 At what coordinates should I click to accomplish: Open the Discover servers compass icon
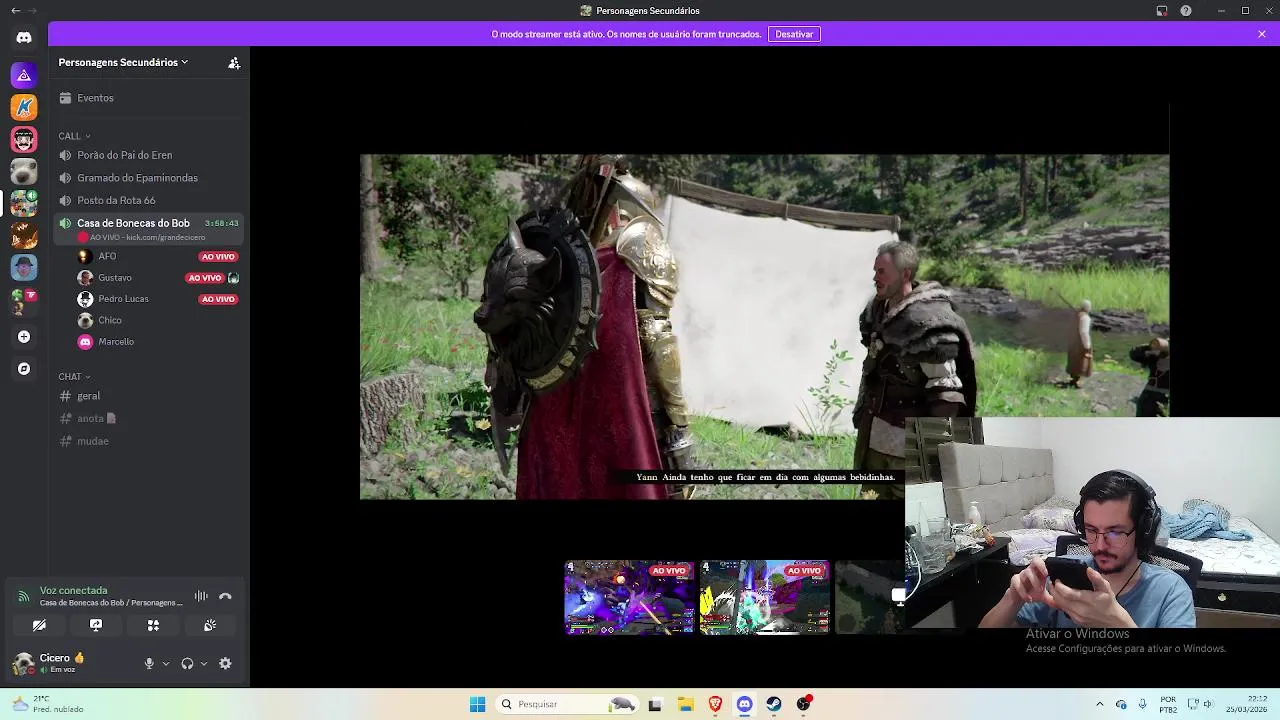[x=24, y=369]
